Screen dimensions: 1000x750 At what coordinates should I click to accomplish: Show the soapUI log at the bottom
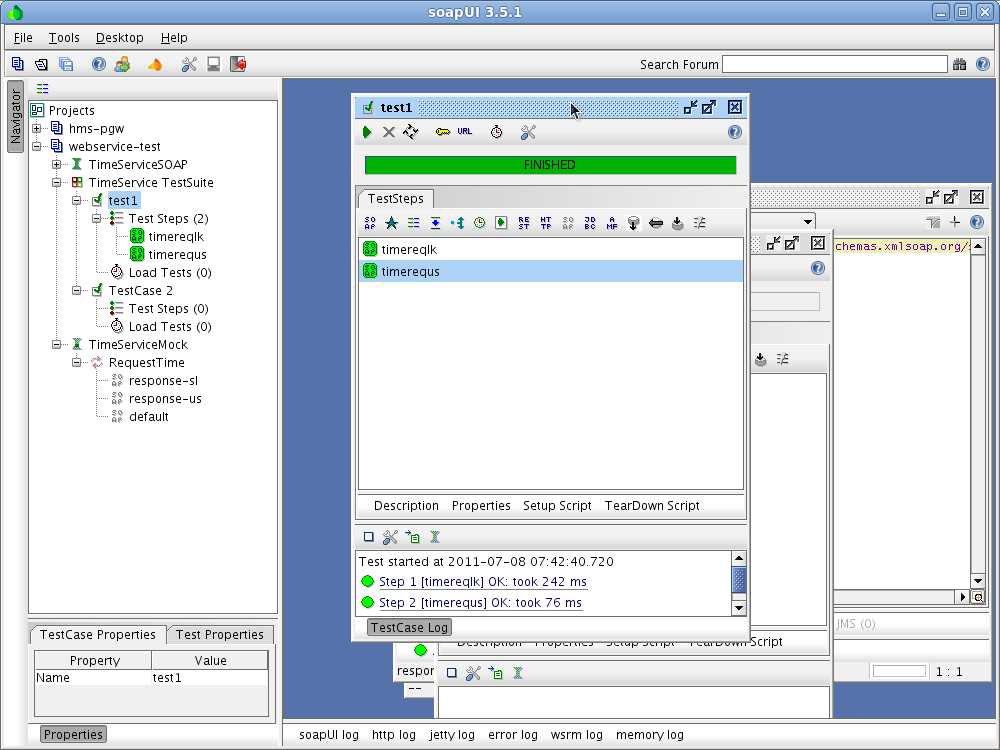pos(328,735)
